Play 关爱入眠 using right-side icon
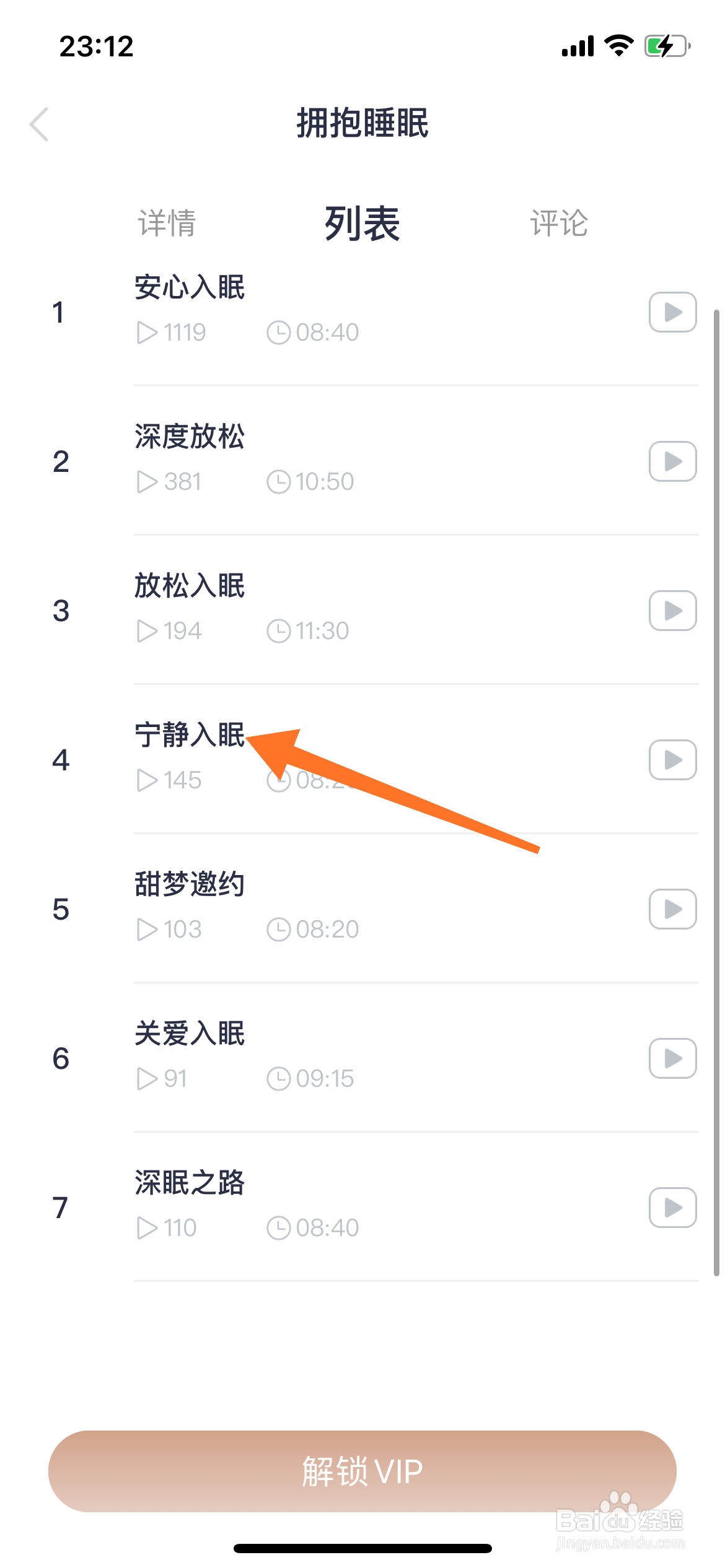Viewport: 725px width, 1568px height. point(672,1058)
